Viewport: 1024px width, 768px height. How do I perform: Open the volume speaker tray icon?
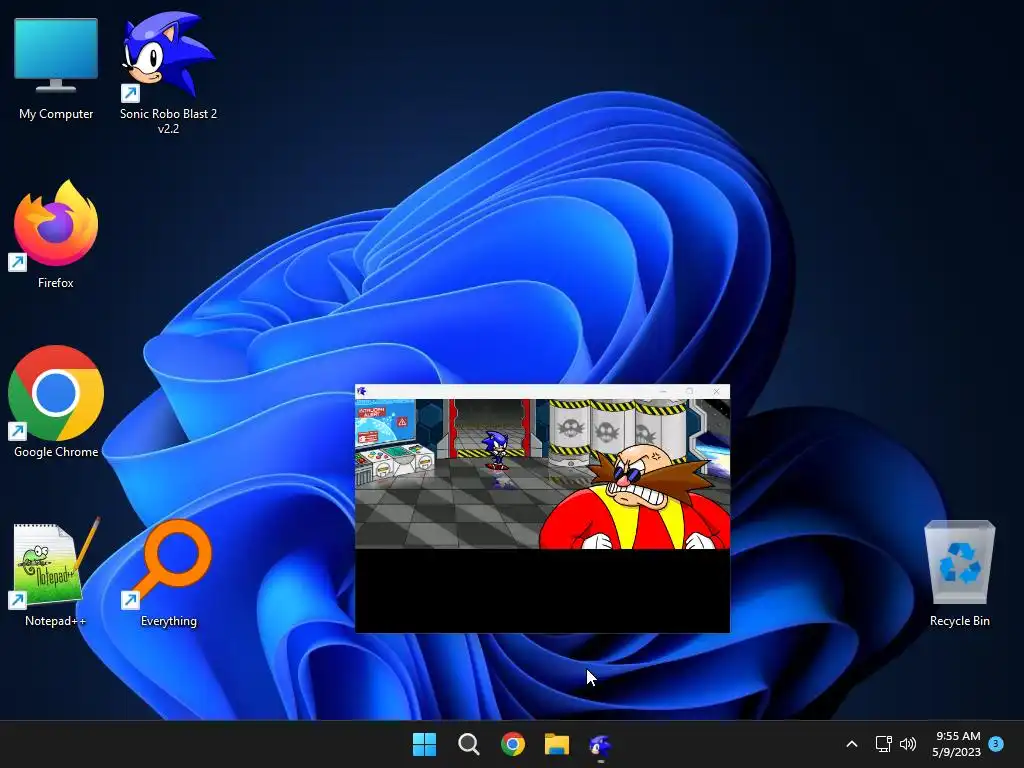908,744
